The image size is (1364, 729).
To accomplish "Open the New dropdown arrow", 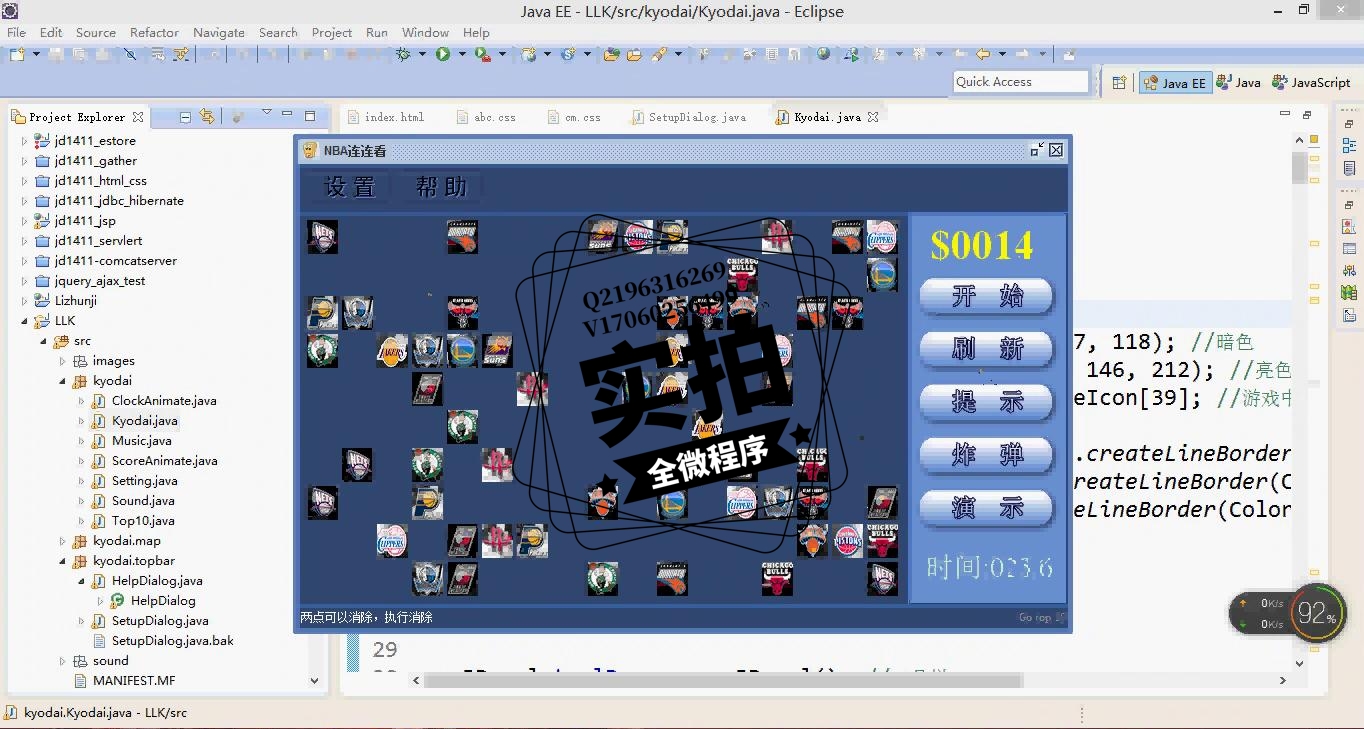I will 36,54.
